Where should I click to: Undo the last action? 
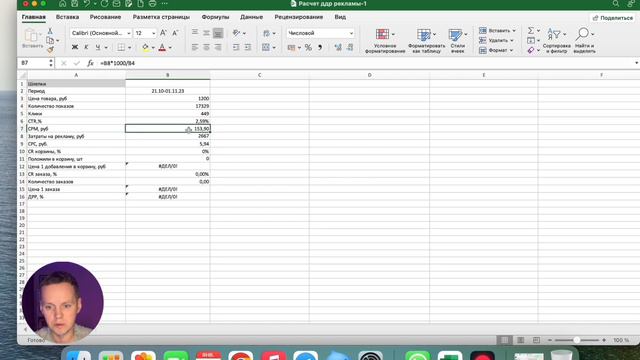pyautogui.click(x=87, y=4)
